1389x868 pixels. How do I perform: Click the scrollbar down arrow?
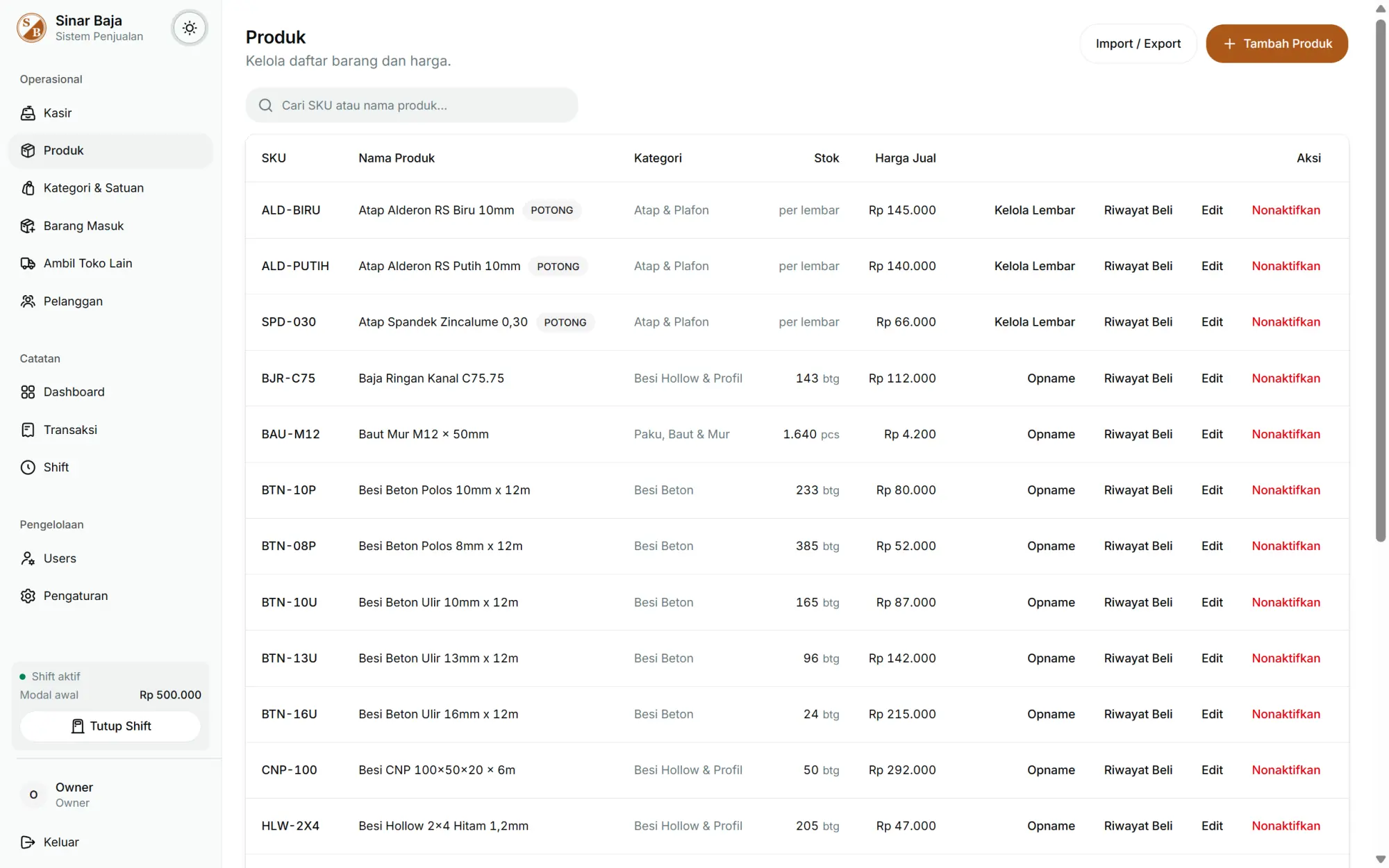(1381, 860)
